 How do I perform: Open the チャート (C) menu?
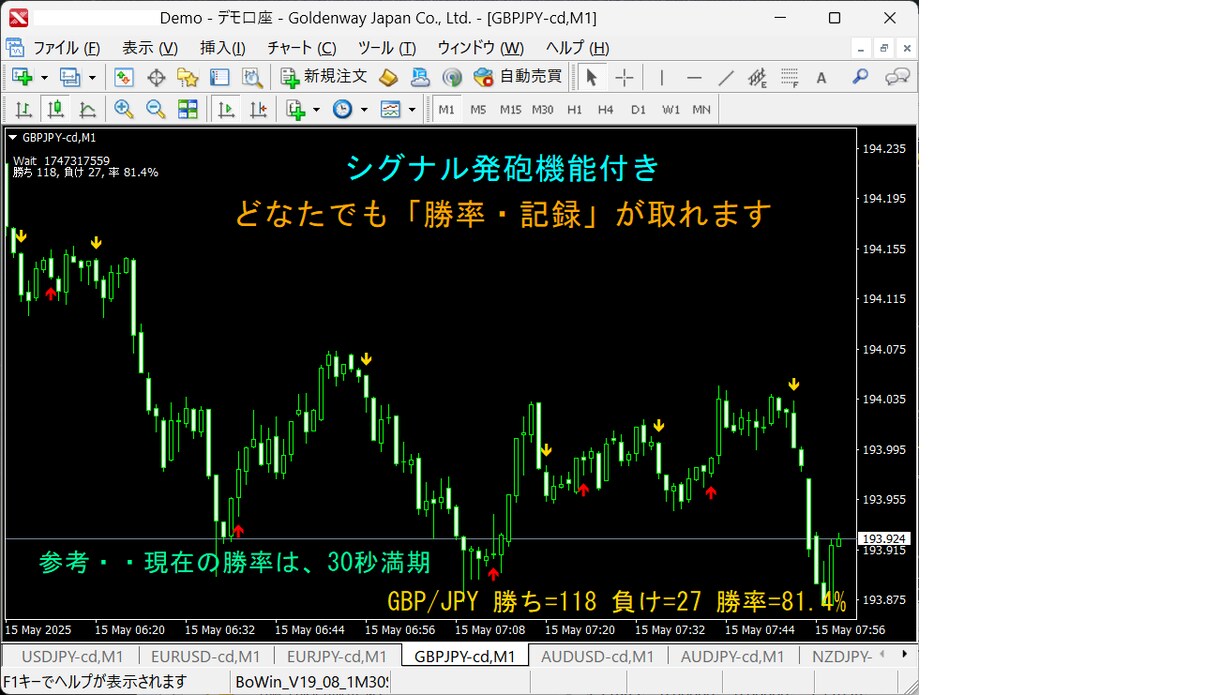302,48
